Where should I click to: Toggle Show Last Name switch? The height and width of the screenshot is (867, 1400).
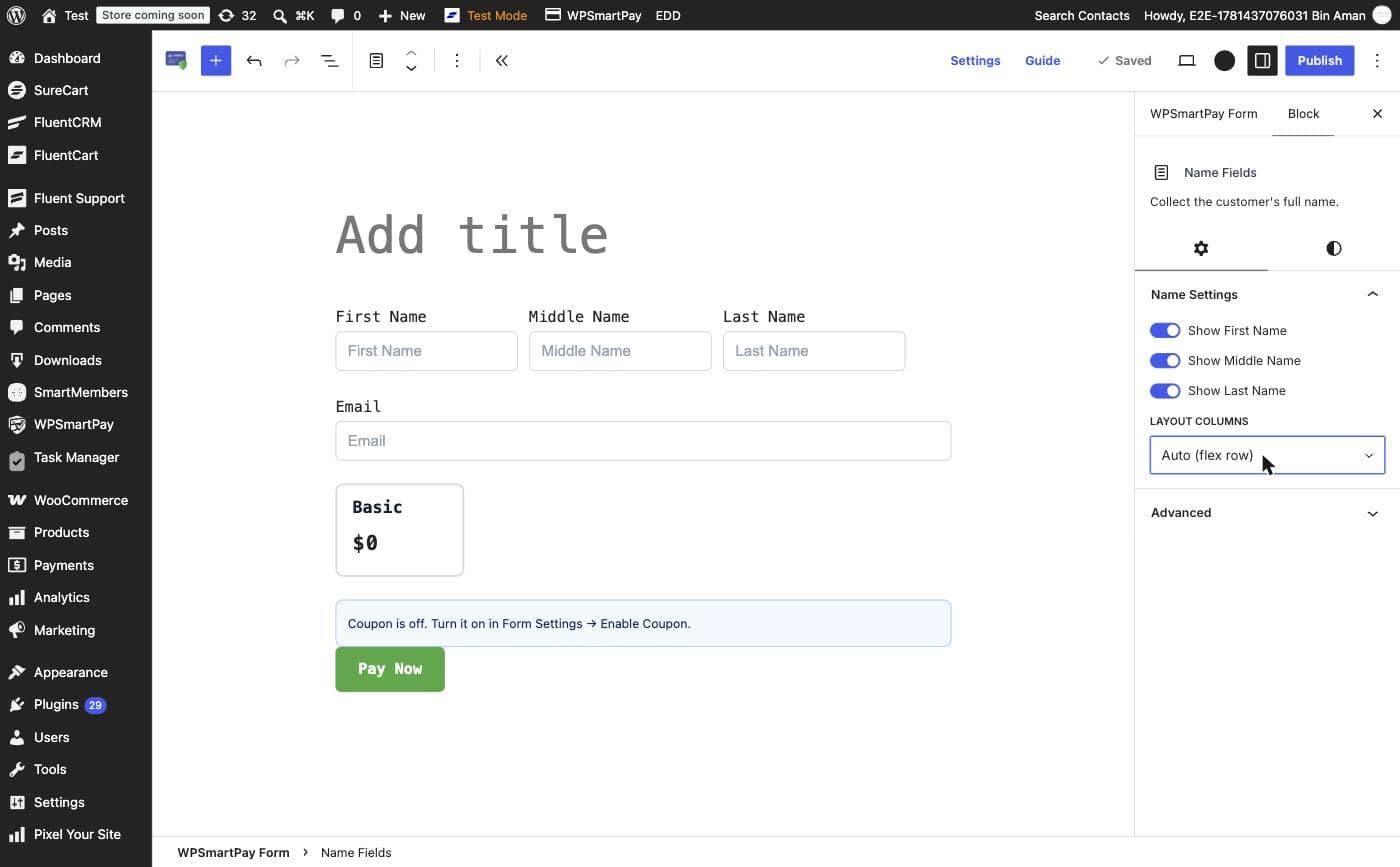coord(1165,390)
